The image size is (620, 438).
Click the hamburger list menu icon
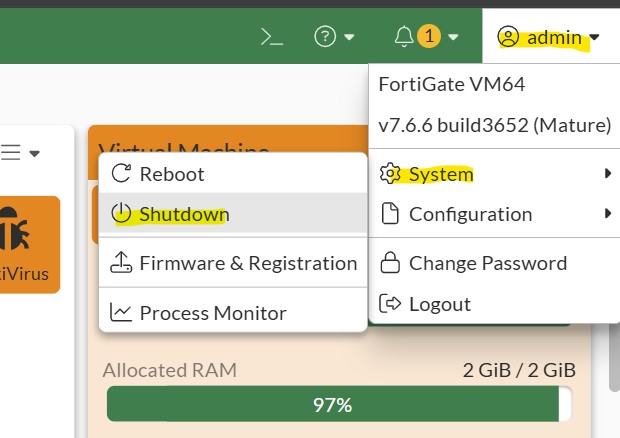[x=10, y=153]
